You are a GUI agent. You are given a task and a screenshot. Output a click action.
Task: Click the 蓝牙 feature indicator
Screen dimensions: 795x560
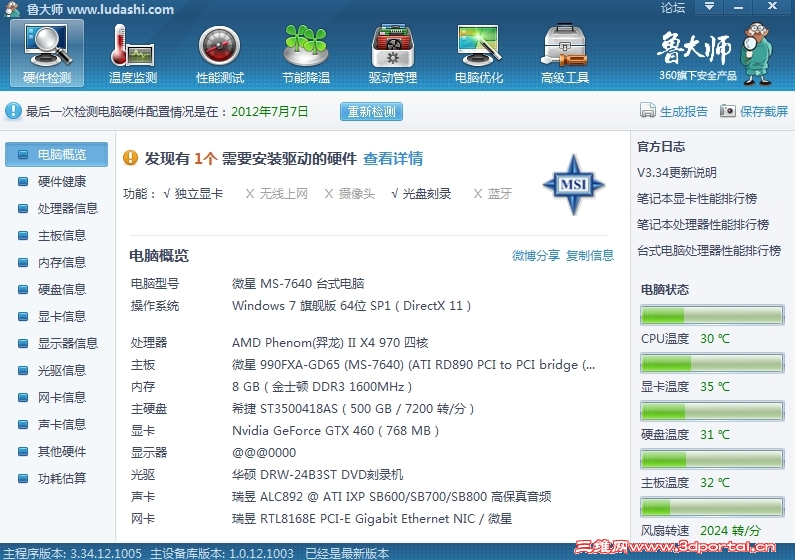tap(493, 194)
